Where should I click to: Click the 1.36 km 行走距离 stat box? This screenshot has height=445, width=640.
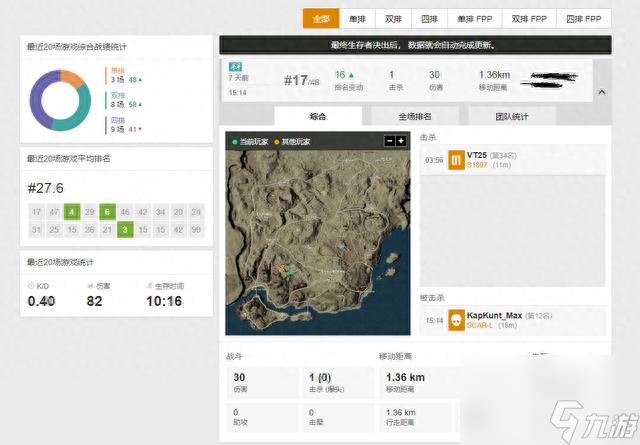(x=416, y=417)
